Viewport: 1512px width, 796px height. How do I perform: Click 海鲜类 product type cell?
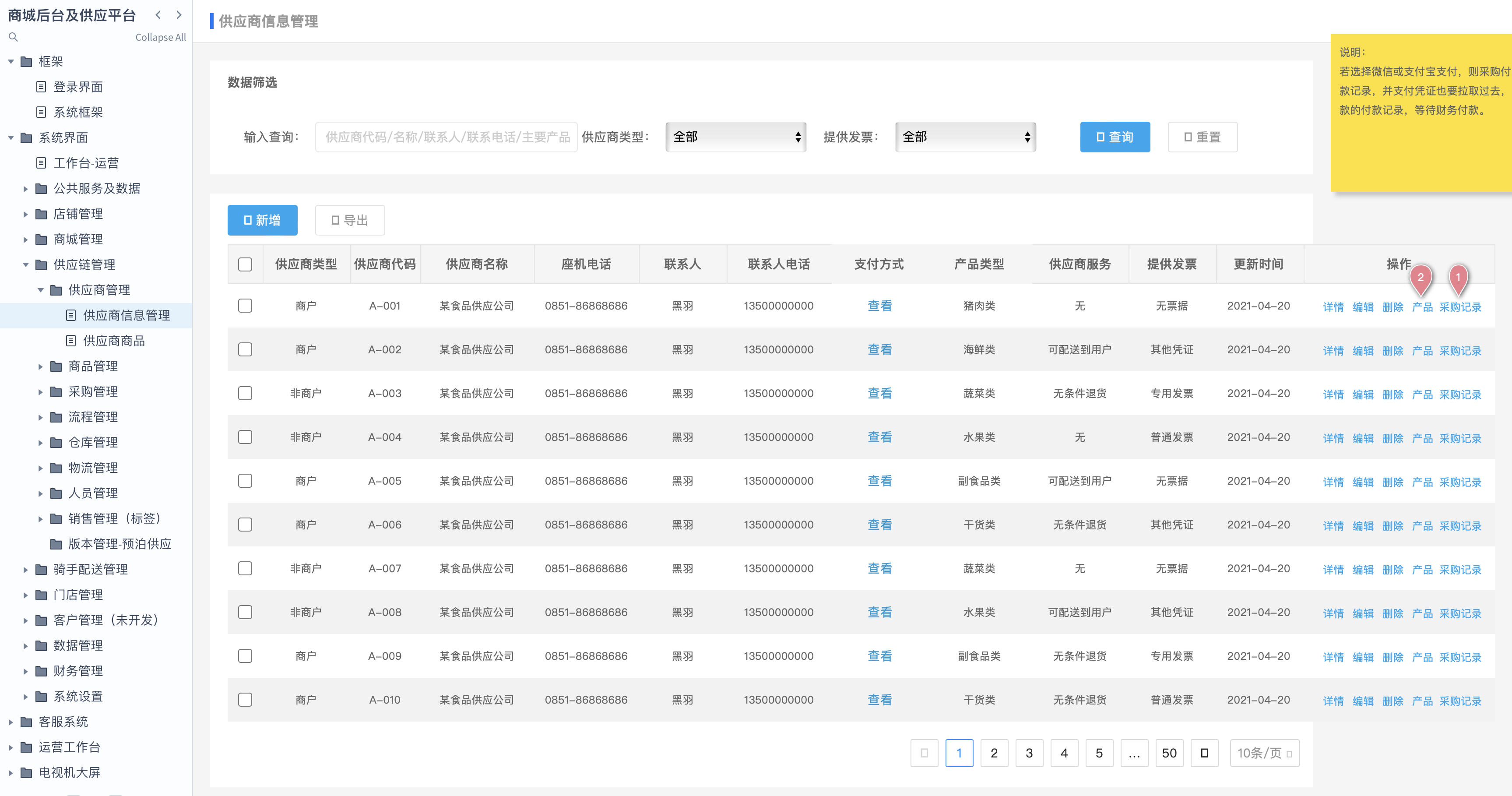[979, 349]
